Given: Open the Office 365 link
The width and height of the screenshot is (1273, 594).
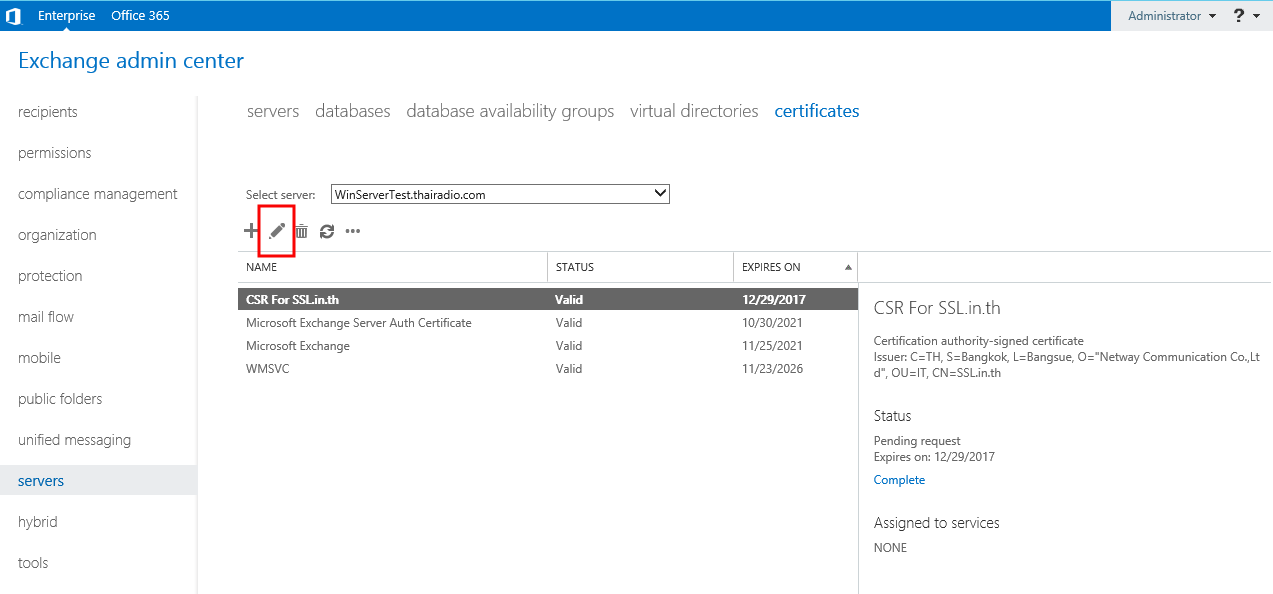Looking at the screenshot, I should click(x=140, y=16).
